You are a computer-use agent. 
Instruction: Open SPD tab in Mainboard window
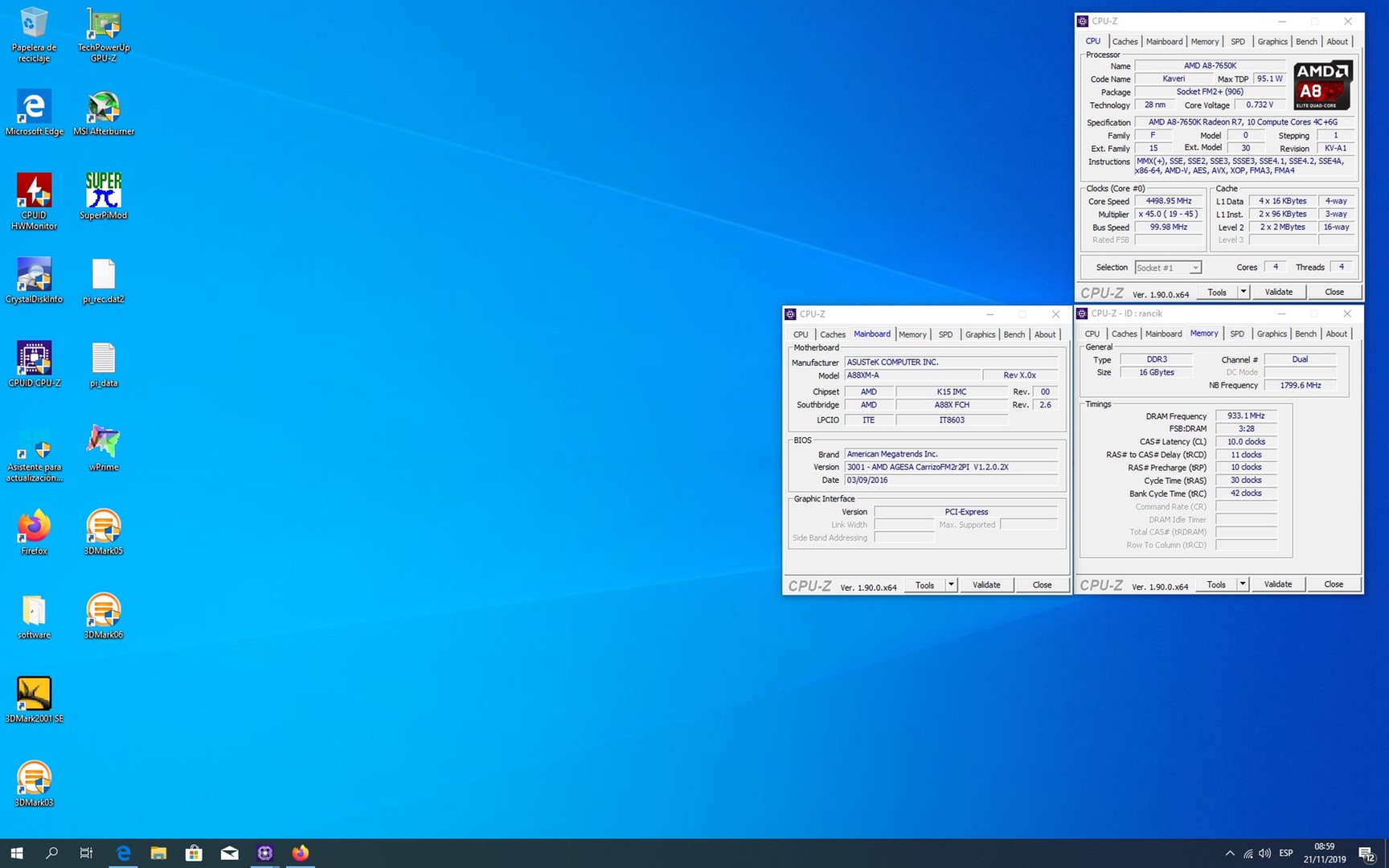pos(945,334)
